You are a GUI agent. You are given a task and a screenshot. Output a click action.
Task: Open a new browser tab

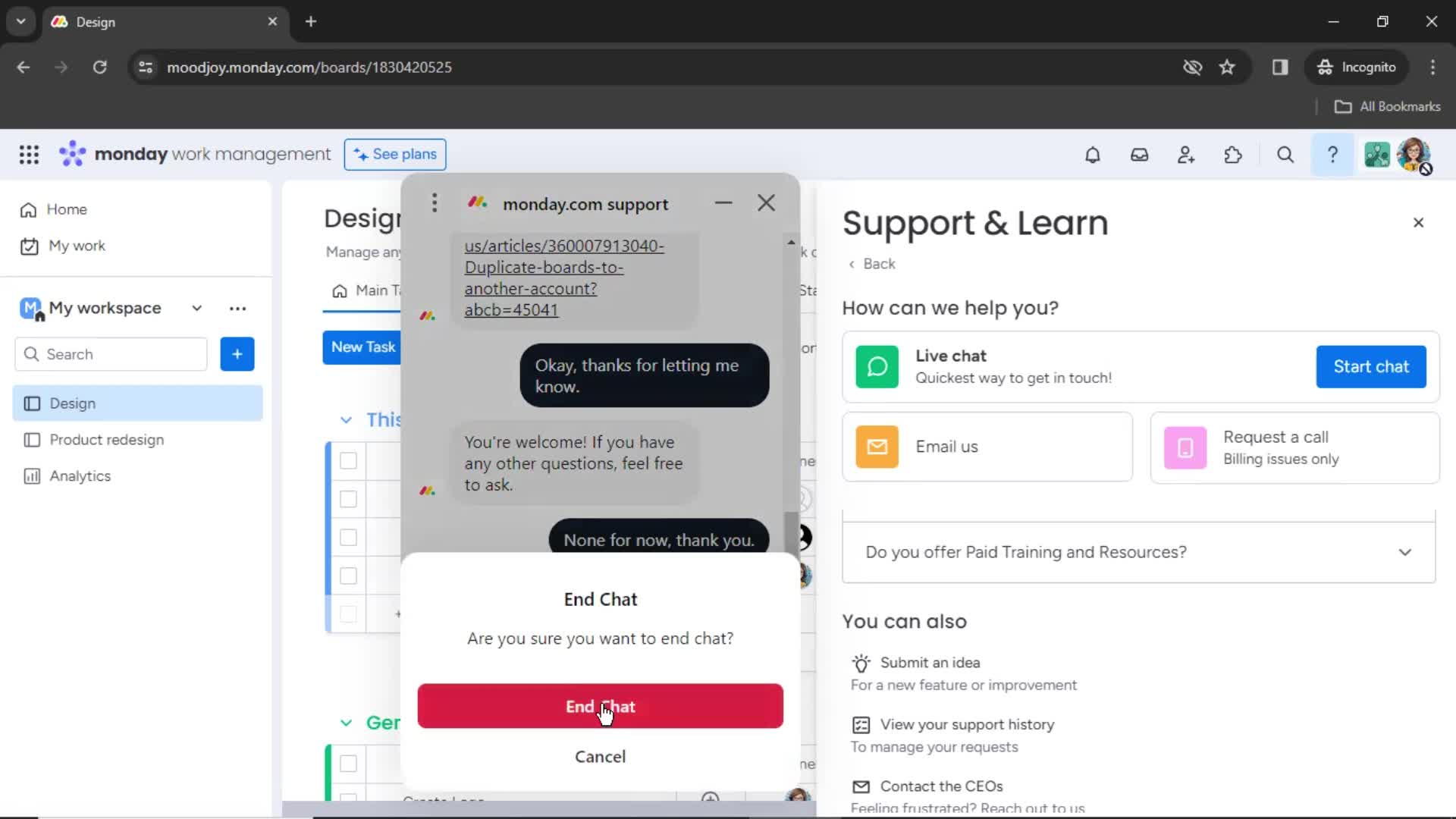(x=311, y=21)
